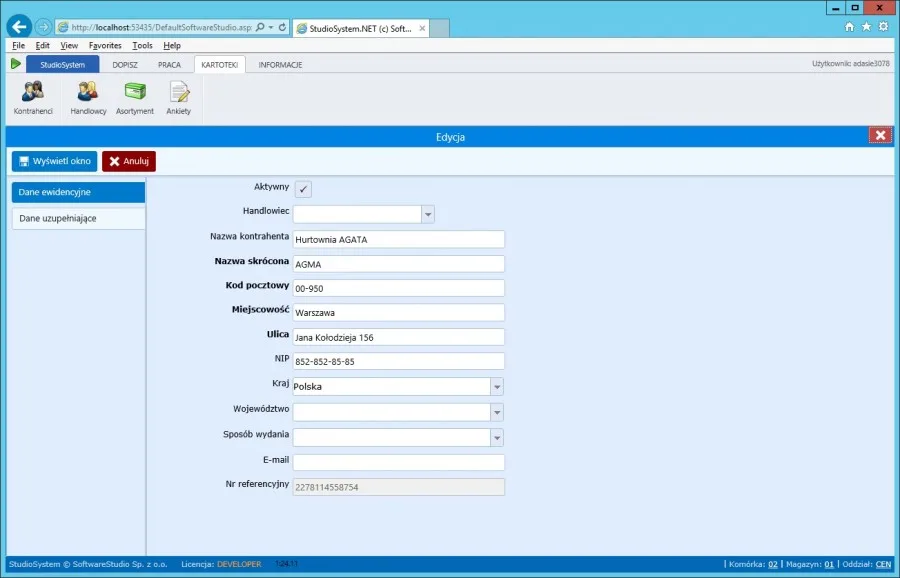
Task: Click the Użytkownik adasie3078 label
Action: pyautogui.click(x=850, y=64)
